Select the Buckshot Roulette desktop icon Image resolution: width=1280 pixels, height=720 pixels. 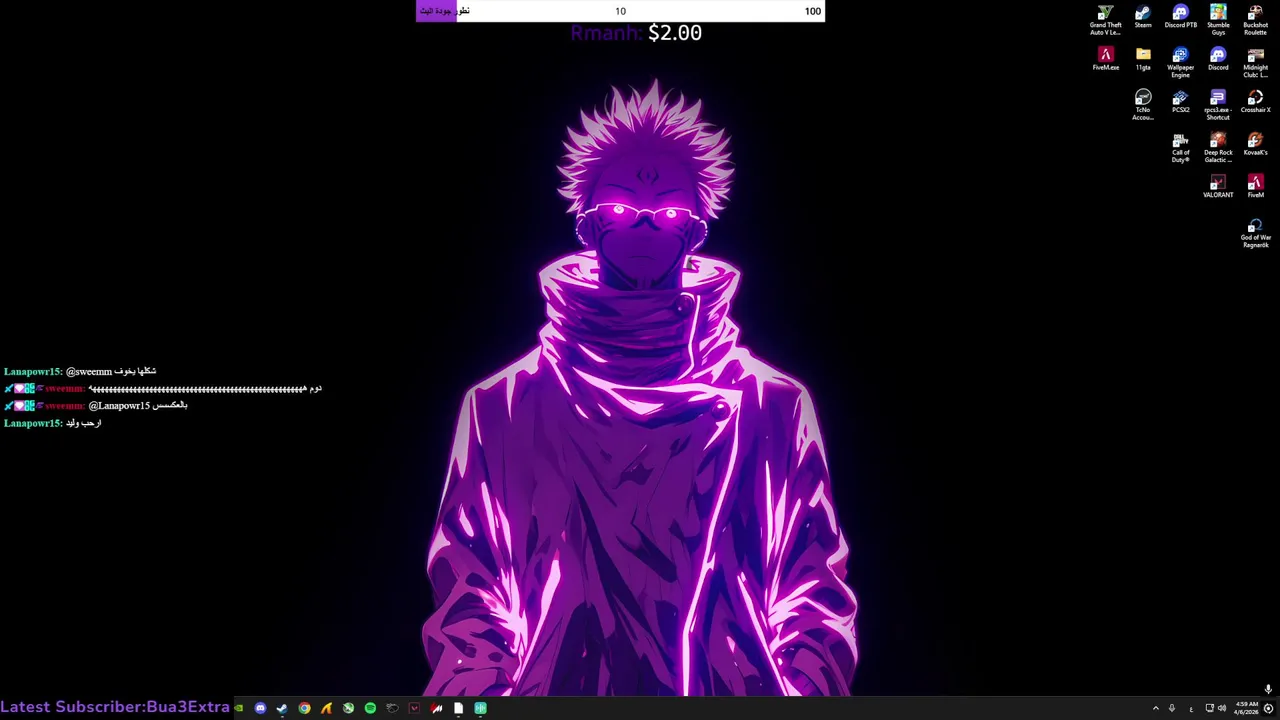click(1255, 20)
